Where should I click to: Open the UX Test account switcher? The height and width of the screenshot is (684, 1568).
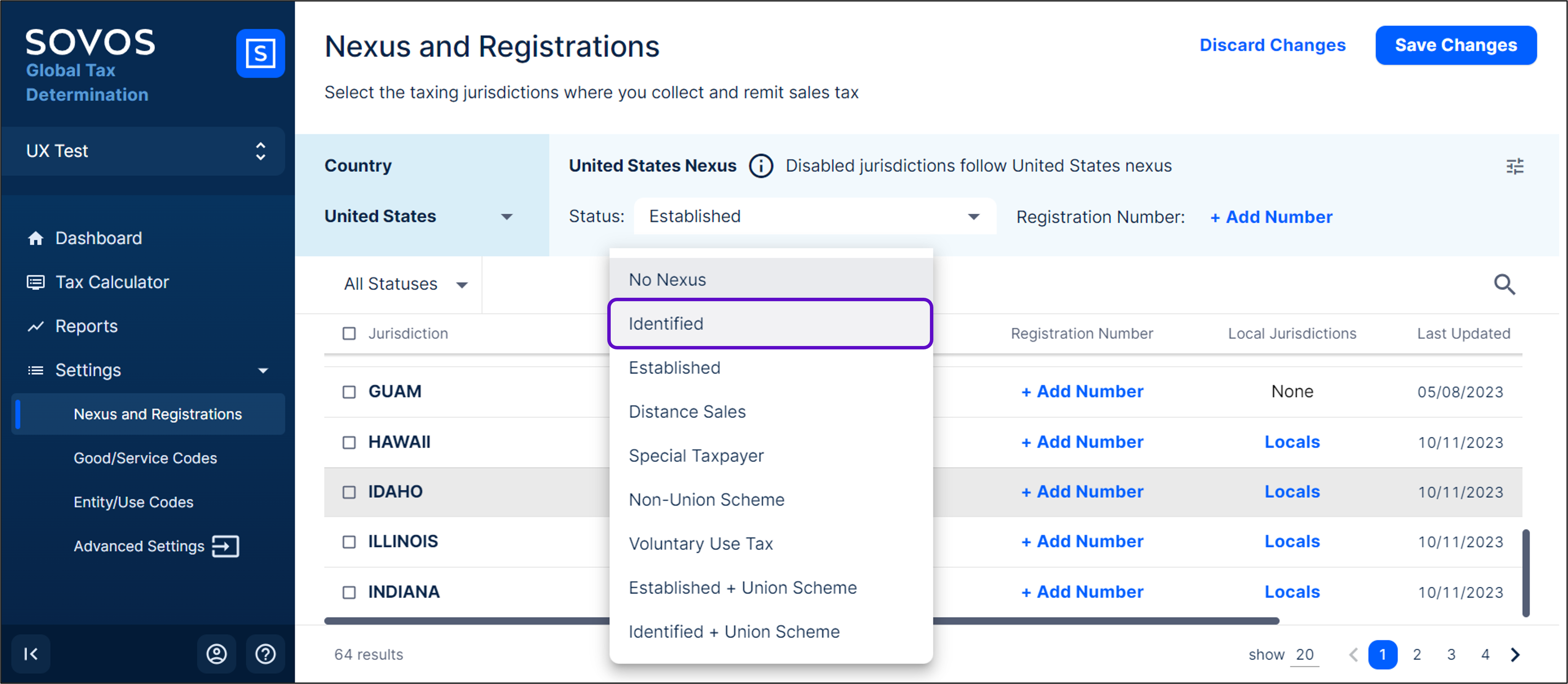coord(143,152)
